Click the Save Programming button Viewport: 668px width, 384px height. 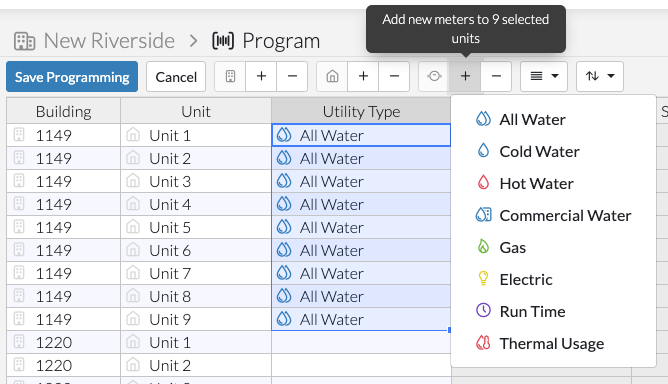[x=72, y=77]
